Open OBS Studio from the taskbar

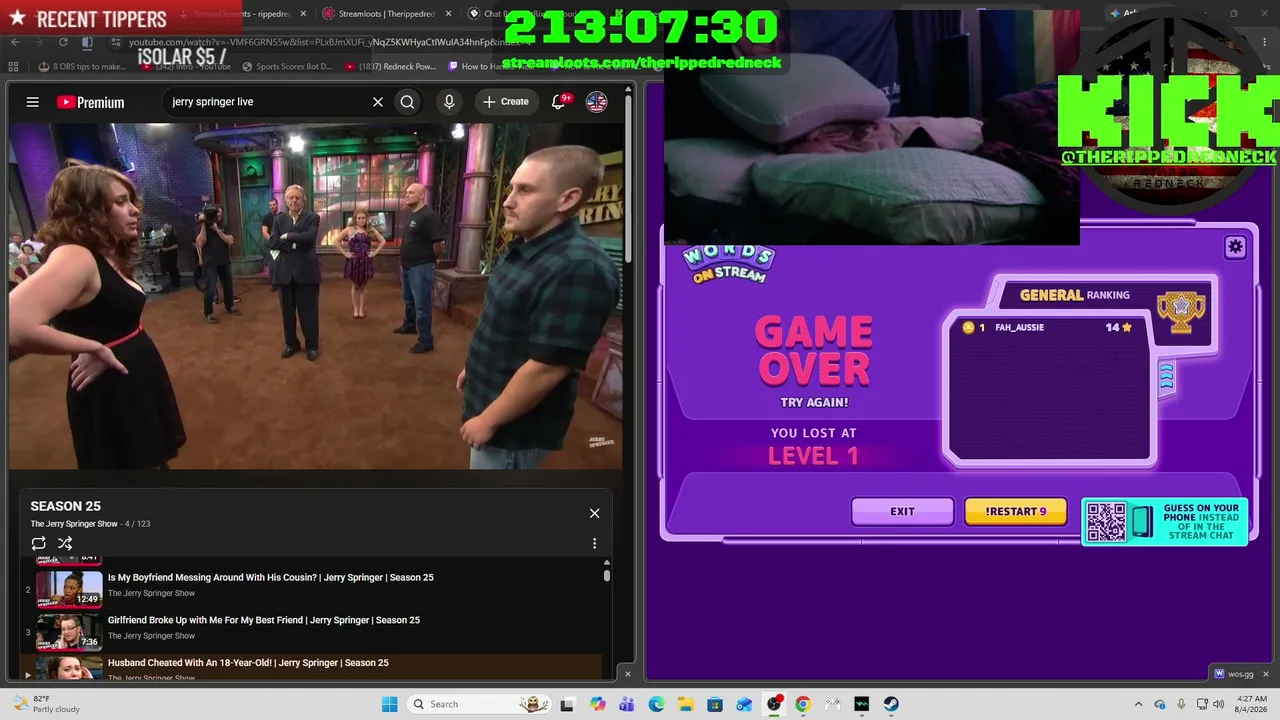click(774, 704)
